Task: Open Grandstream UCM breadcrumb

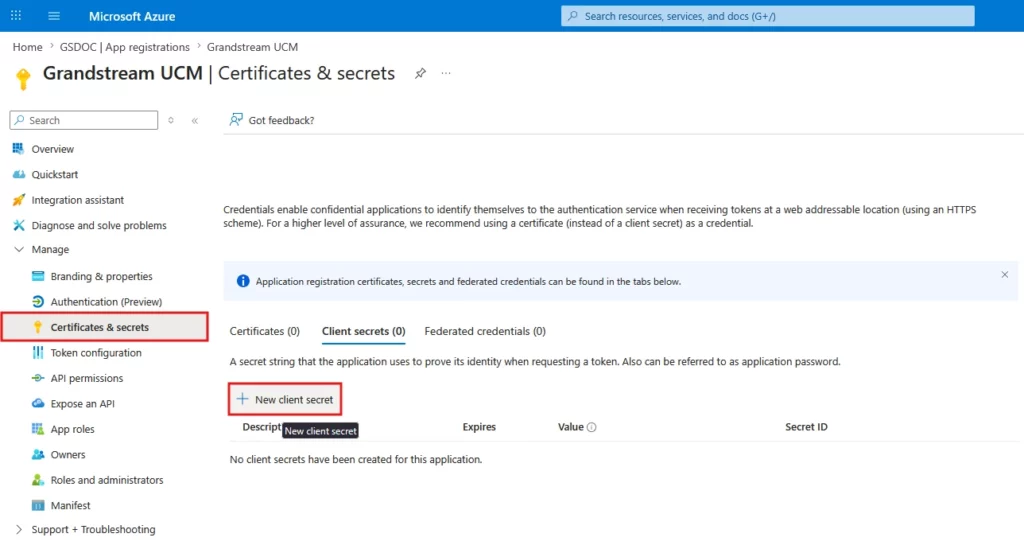Action: click(252, 47)
